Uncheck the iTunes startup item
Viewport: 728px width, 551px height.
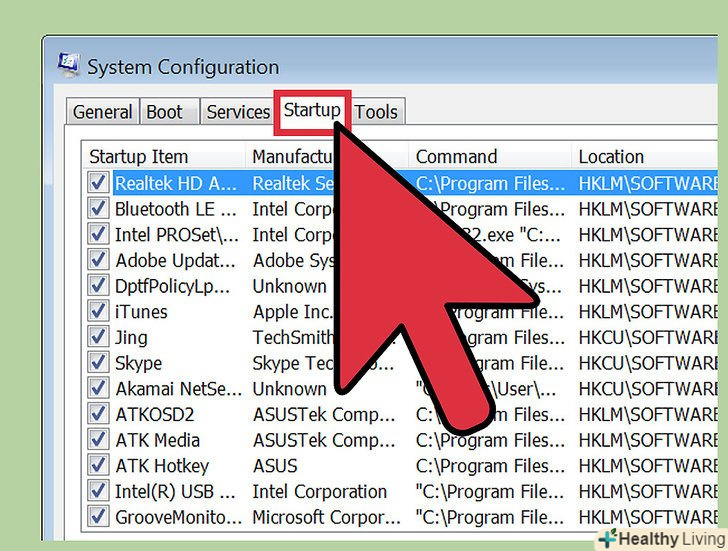(x=98, y=312)
